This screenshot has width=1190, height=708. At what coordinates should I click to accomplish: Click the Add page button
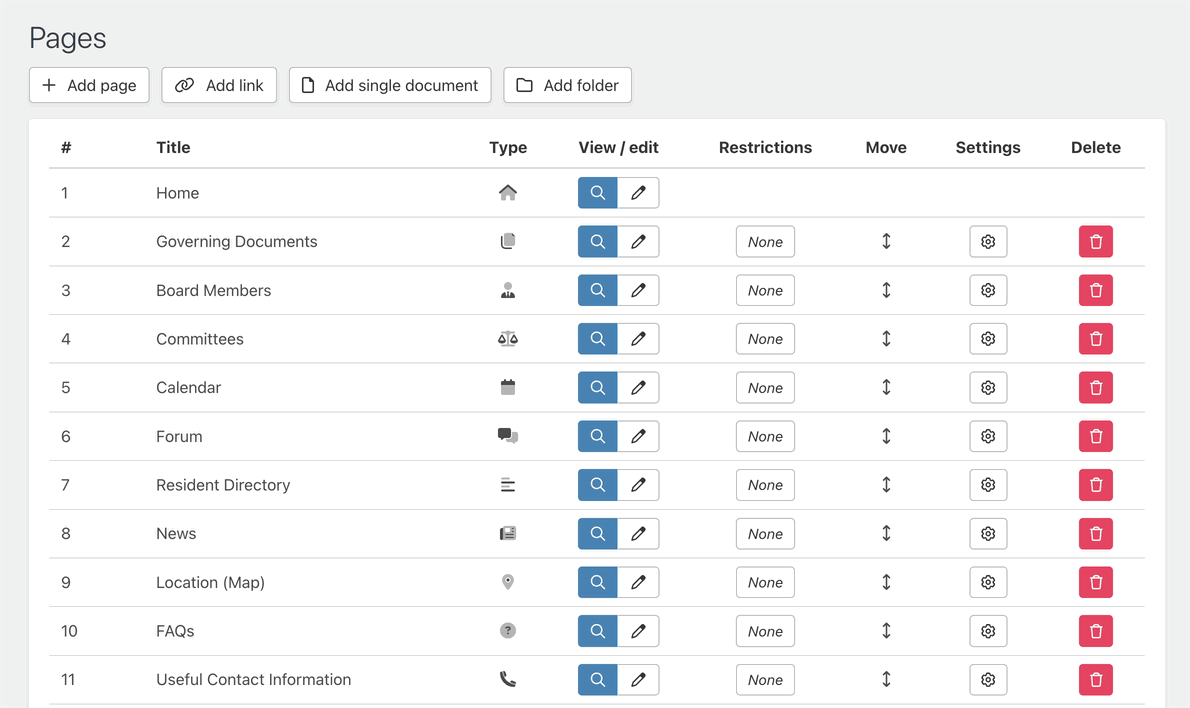tap(89, 85)
